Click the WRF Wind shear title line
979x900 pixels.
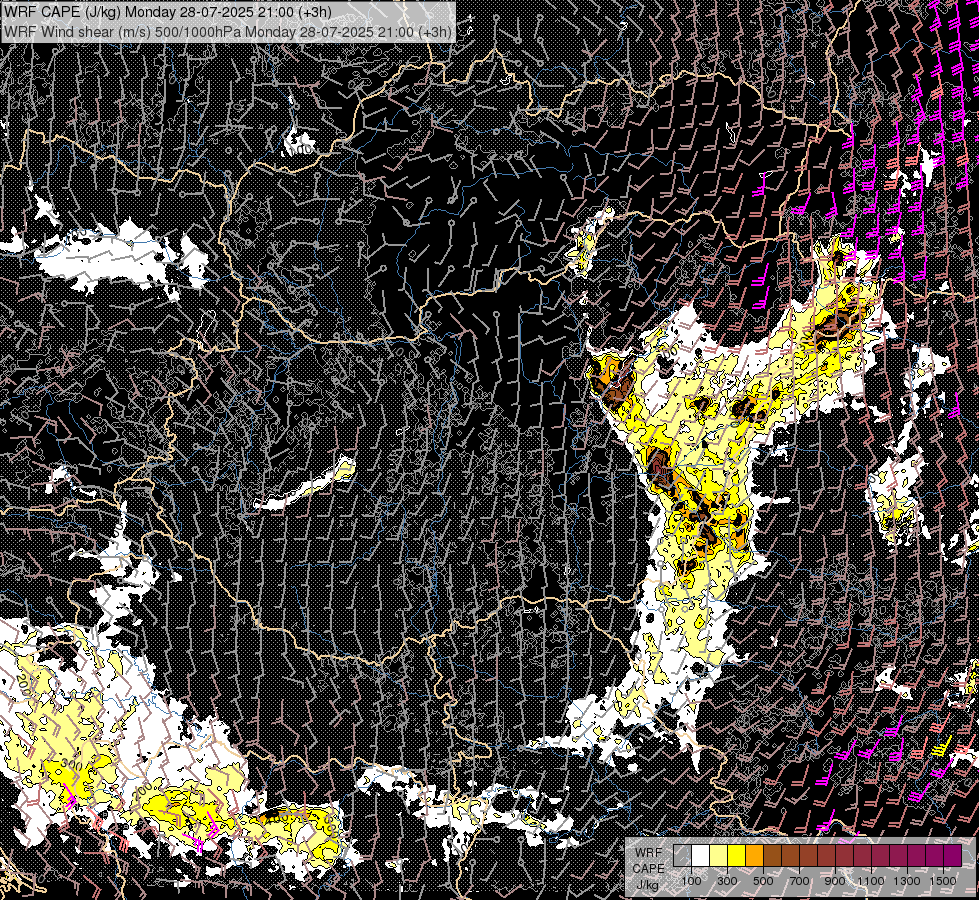[x=227, y=31]
